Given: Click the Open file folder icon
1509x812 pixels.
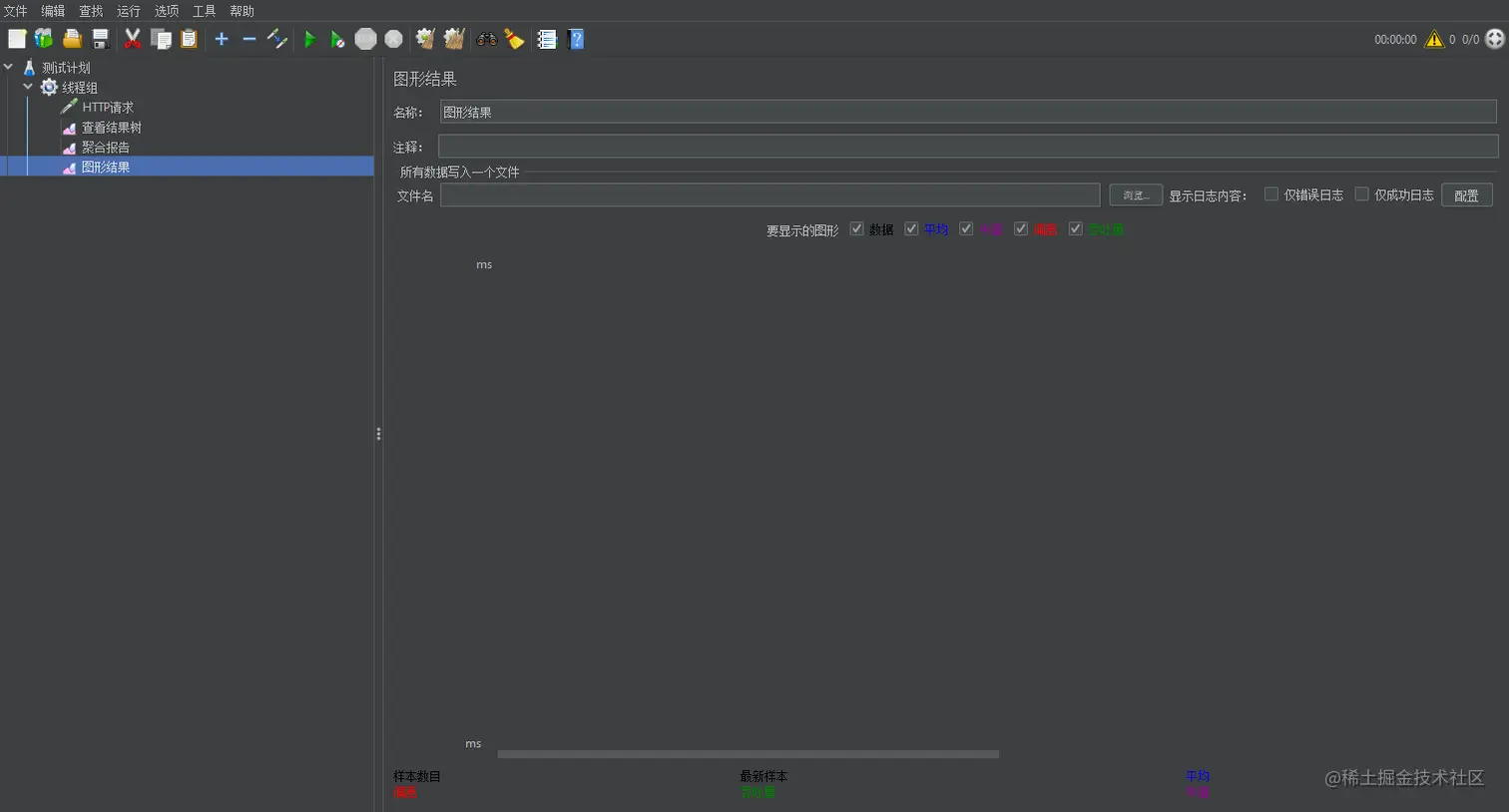Looking at the screenshot, I should click(72, 39).
